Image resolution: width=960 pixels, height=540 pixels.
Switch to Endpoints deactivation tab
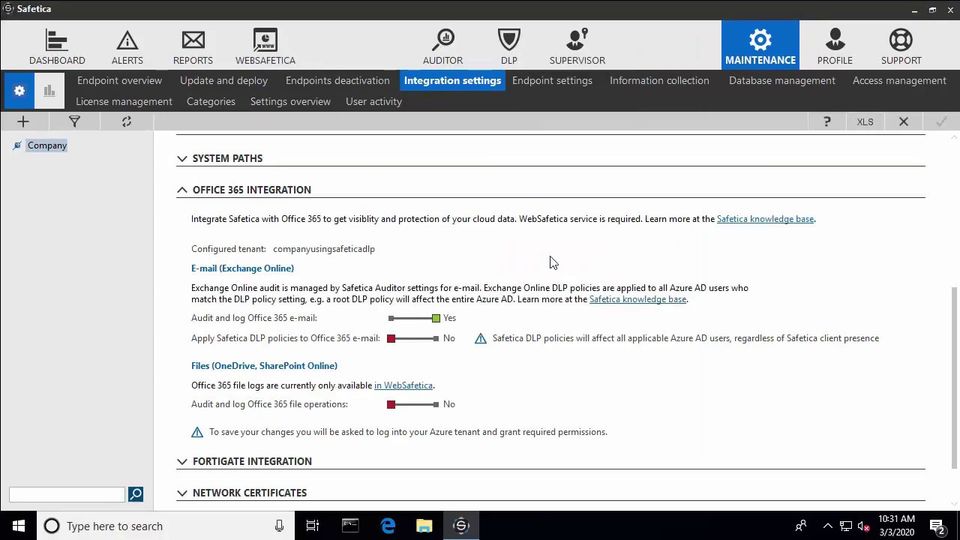337,80
